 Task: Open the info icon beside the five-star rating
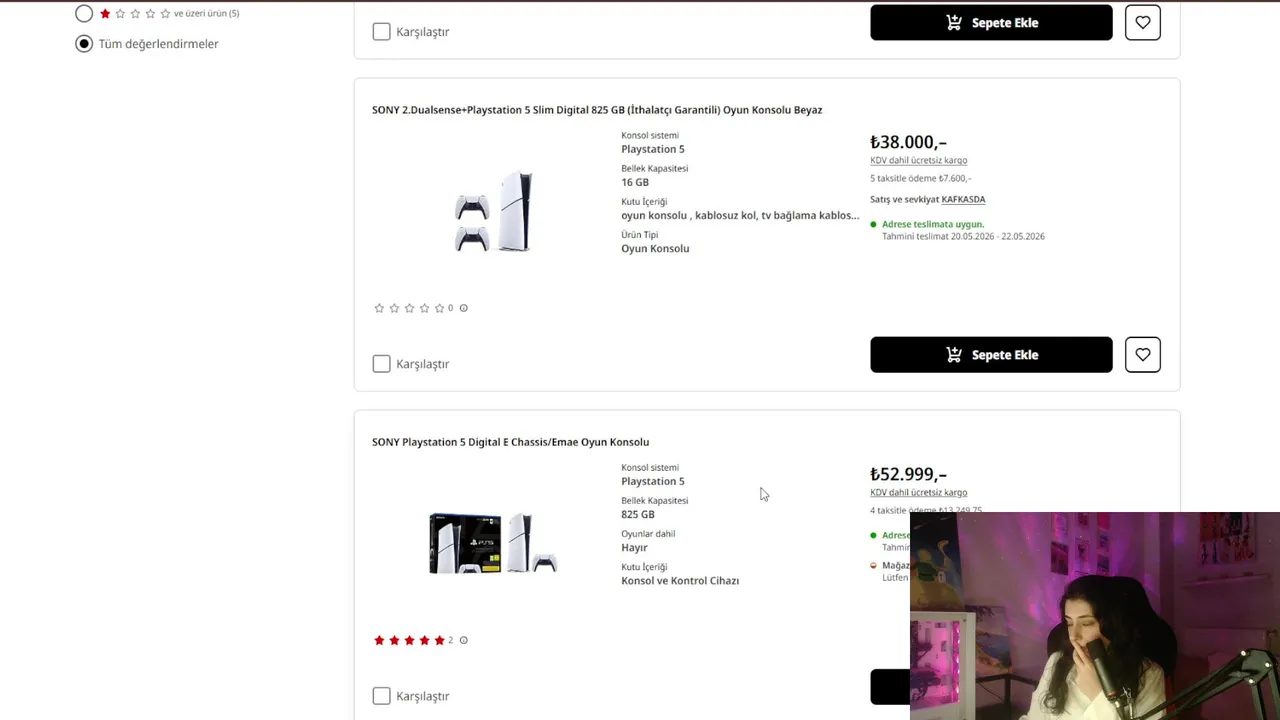[x=463, y=640]
